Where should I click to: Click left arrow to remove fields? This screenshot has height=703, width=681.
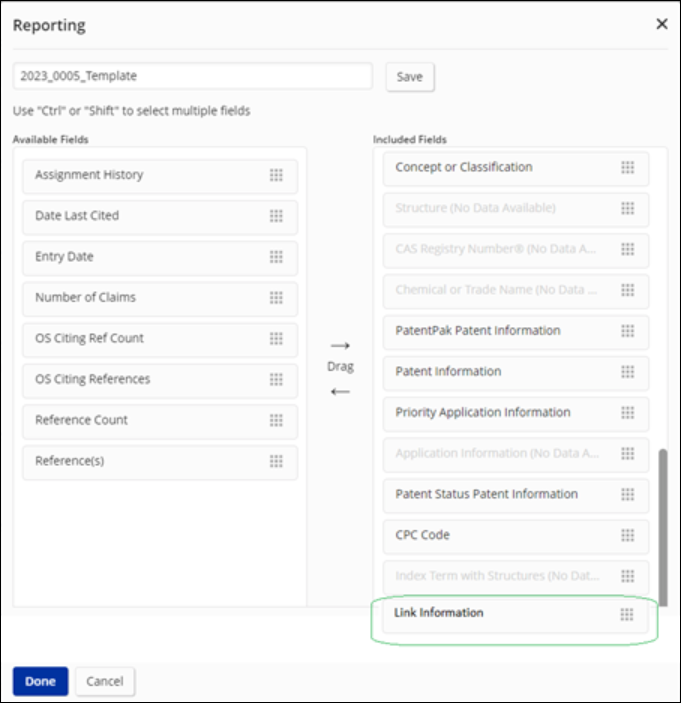click(x=340, y=391)
